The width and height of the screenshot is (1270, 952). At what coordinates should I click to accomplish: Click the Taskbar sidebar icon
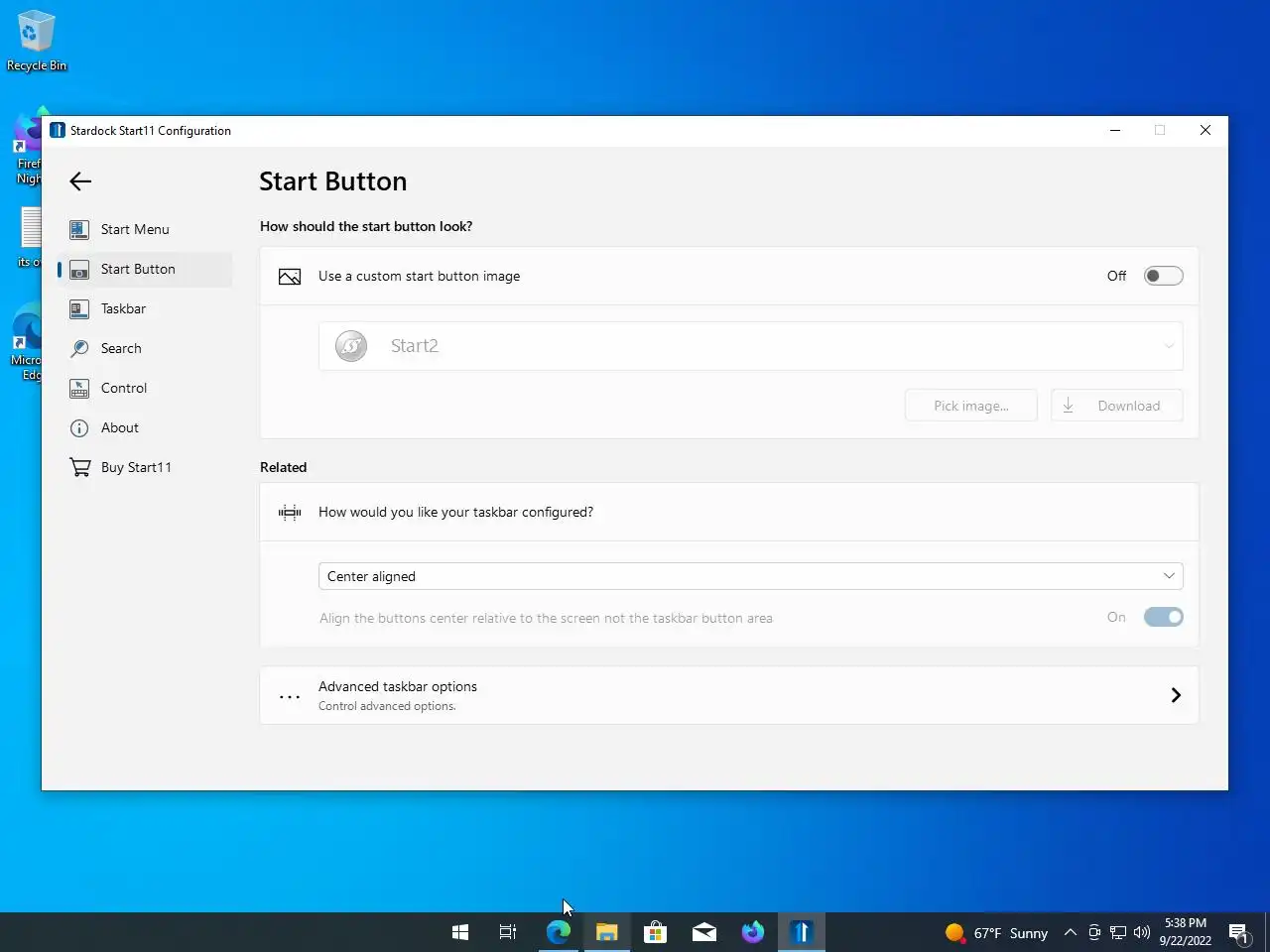[x=79, y=308]
